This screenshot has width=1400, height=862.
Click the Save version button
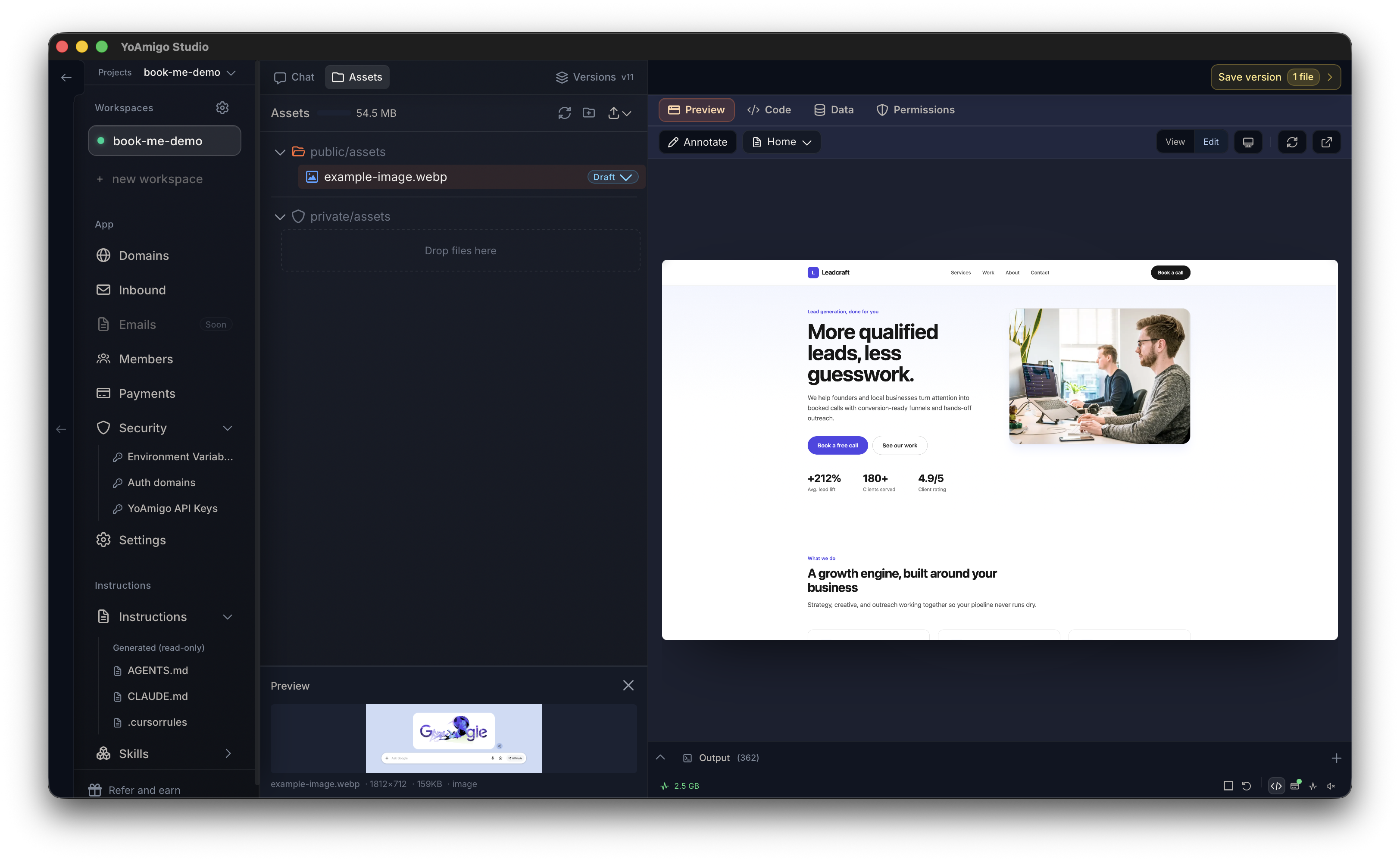coord(1276,77)
